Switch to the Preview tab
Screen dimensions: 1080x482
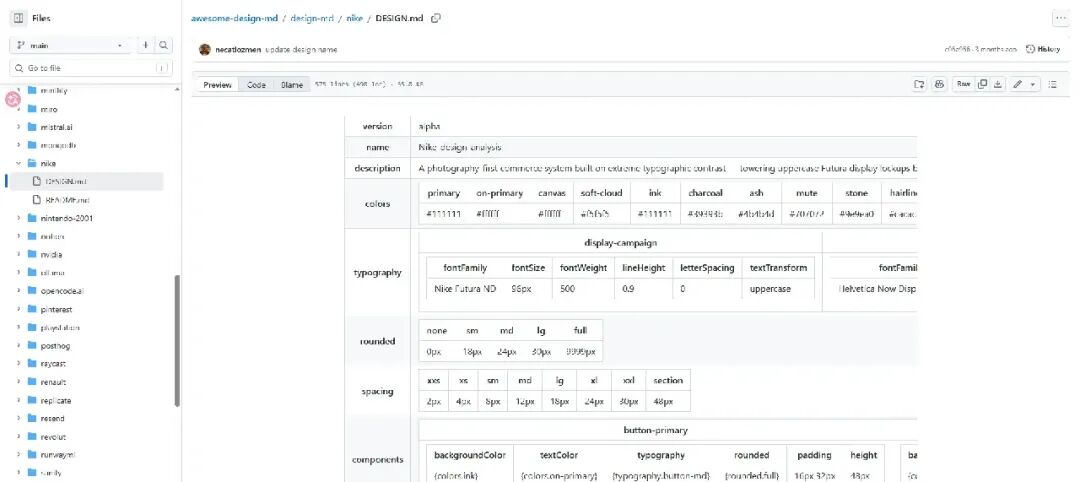pyautogui.click(x=217, y=85)
